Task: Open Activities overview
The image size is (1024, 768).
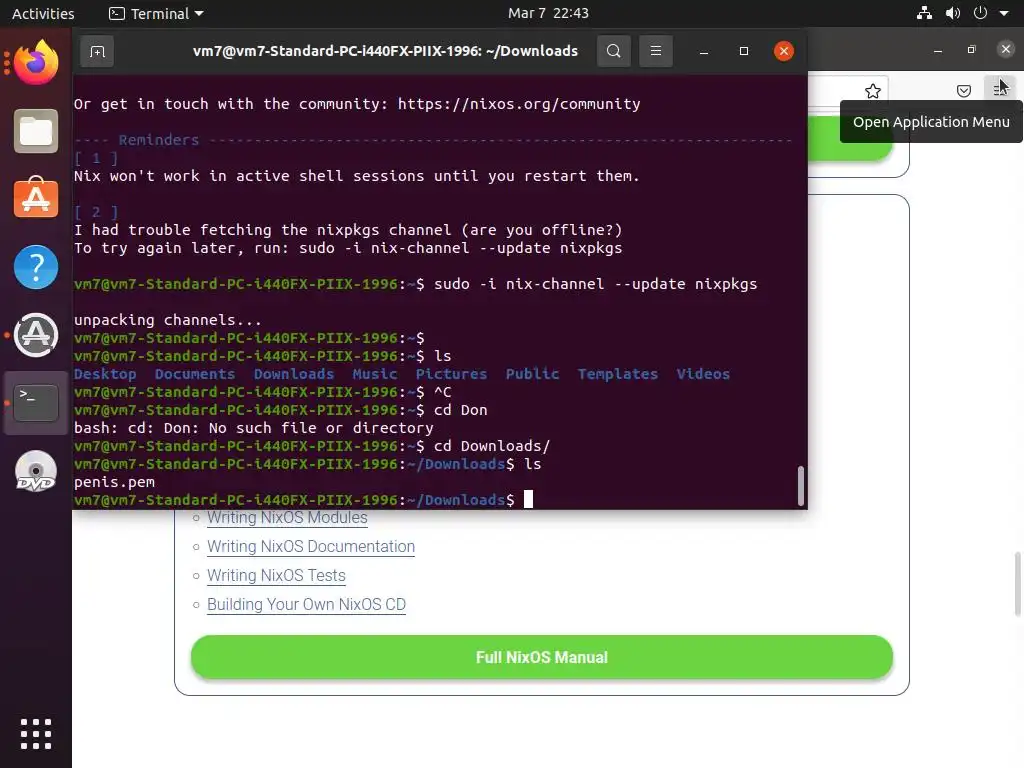Action: pyautogui.click(x=43, y=14)
